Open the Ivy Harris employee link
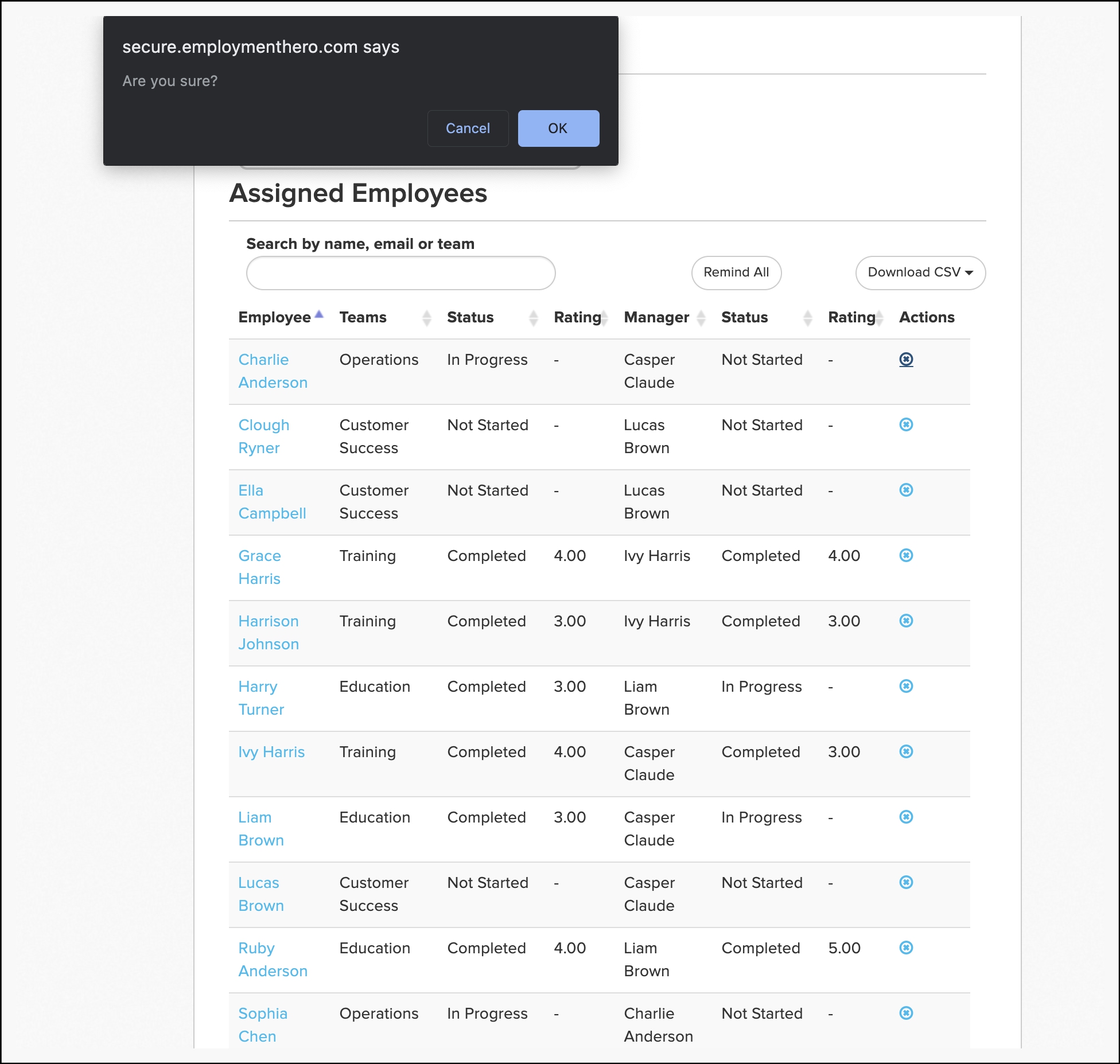The width and height of the screenshot is (1120, 1064). pyautogui.click(x=271, y=752)
